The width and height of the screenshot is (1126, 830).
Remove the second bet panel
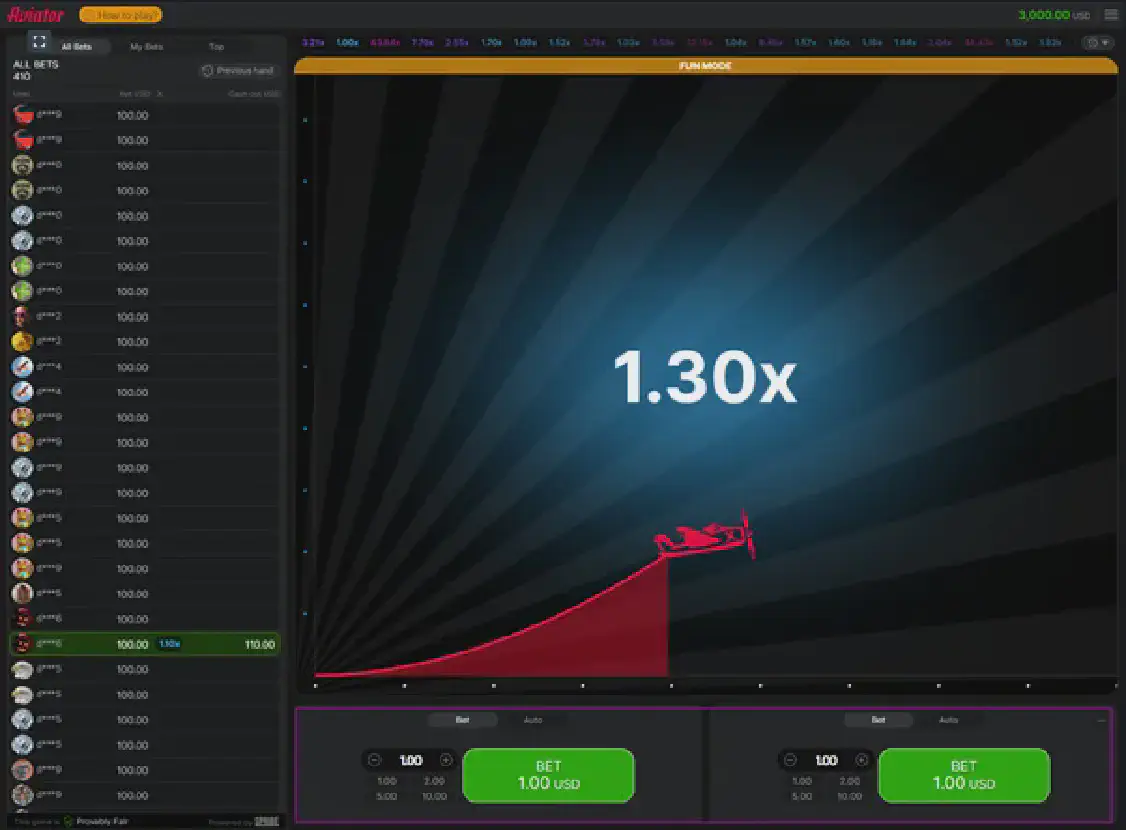coord(1102,719)
